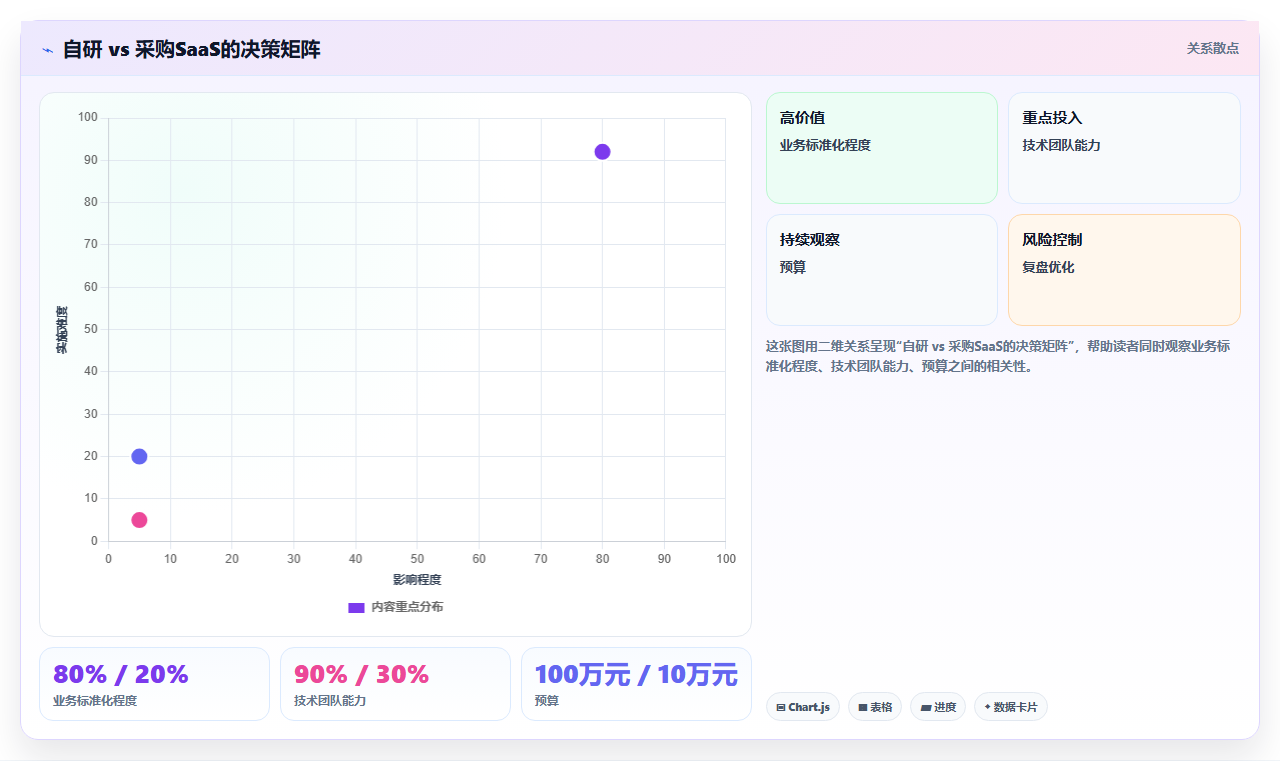Screen dimensions: 1280x761
Task: Click the lightning icon beside the title
Action: click(47, 49)
